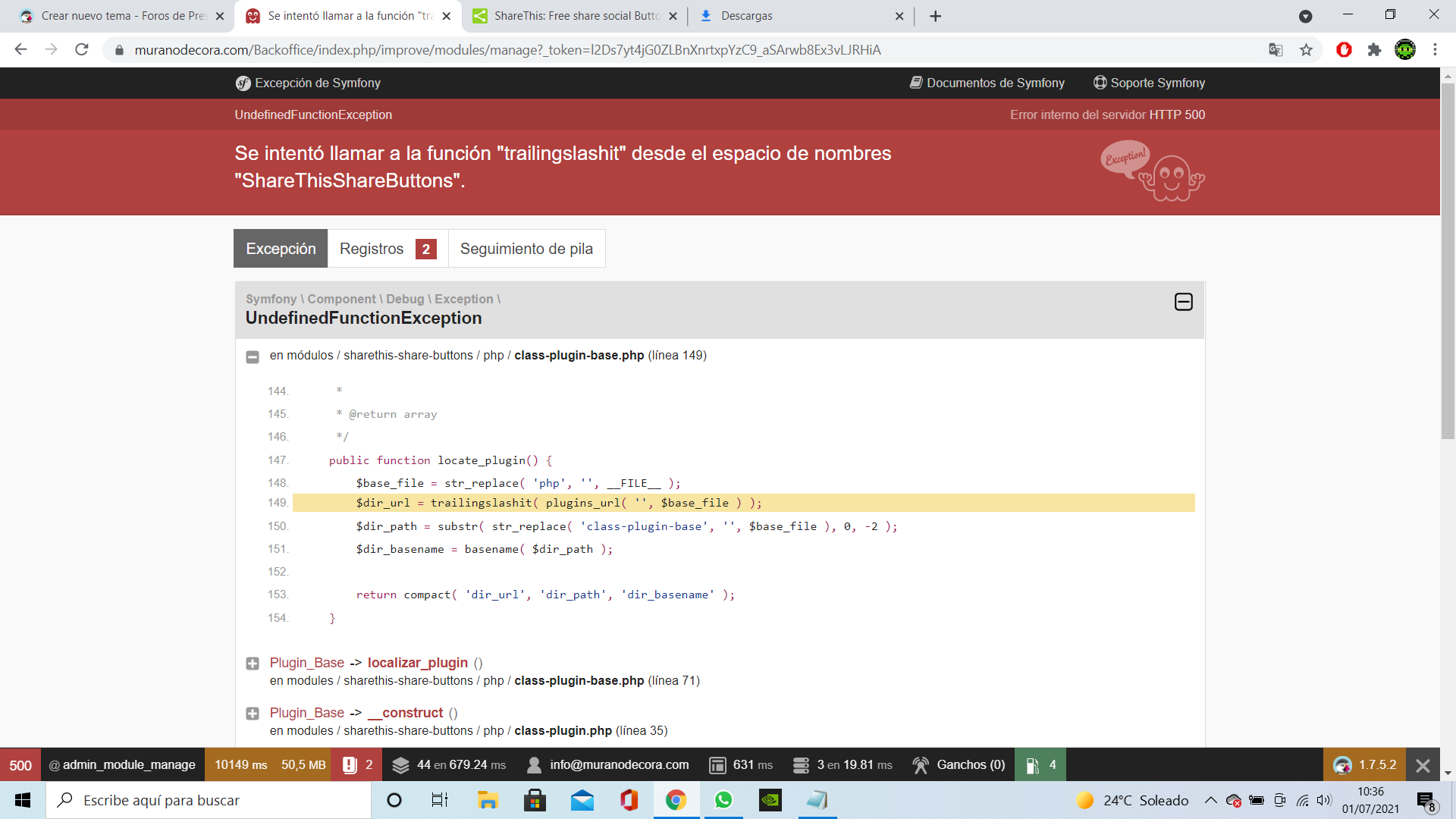Collapse the UndefinedFunctionException block toggle
Image resolution: width=1456 pixels, height=819 pixels.
coord(1183,302)
